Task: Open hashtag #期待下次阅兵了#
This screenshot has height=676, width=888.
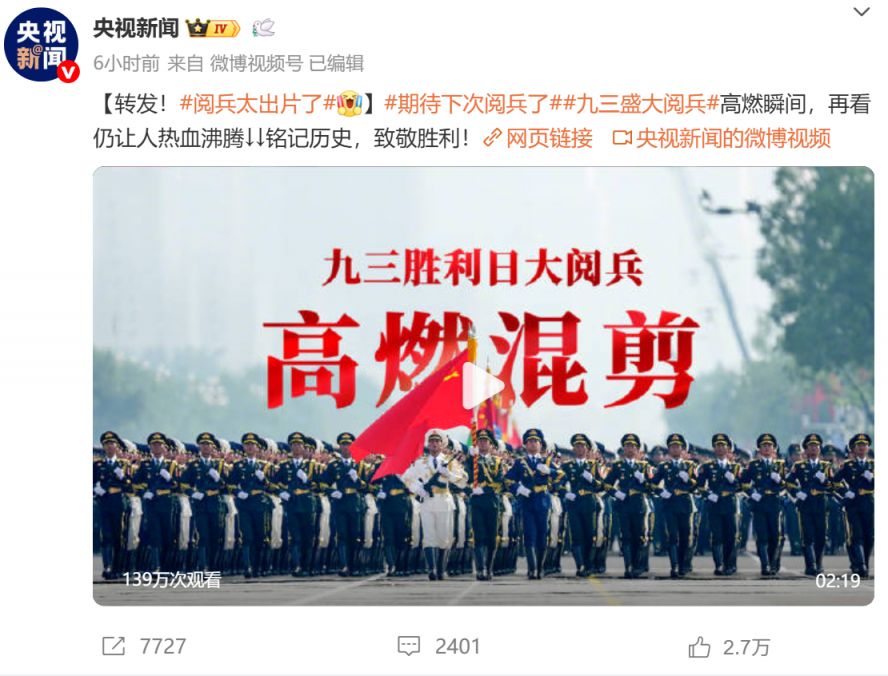Action: [x=467, y=104]
